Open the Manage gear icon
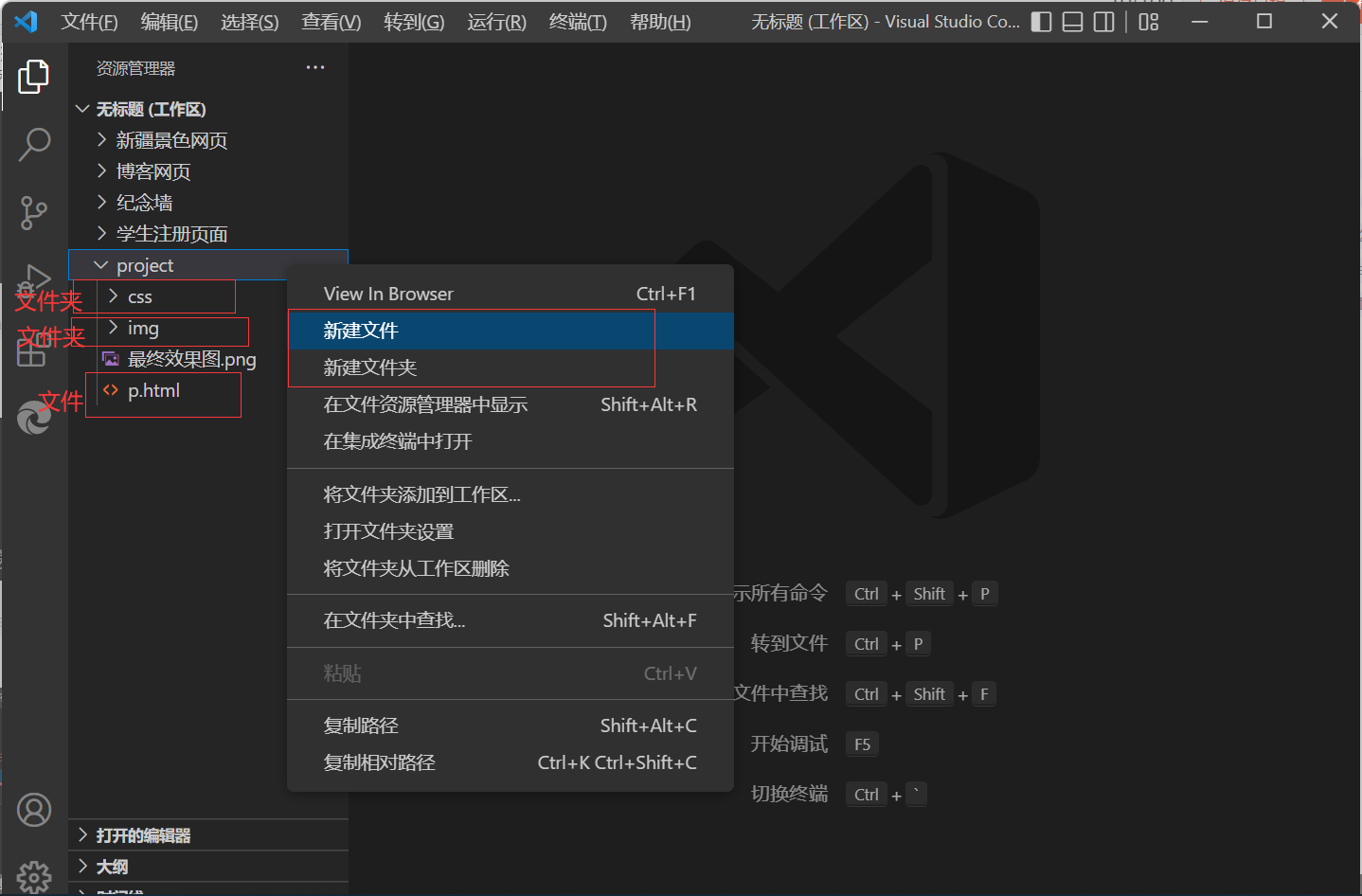Image resolution: width=1362 pixels, height=896 pixels. tap(34, 877)
